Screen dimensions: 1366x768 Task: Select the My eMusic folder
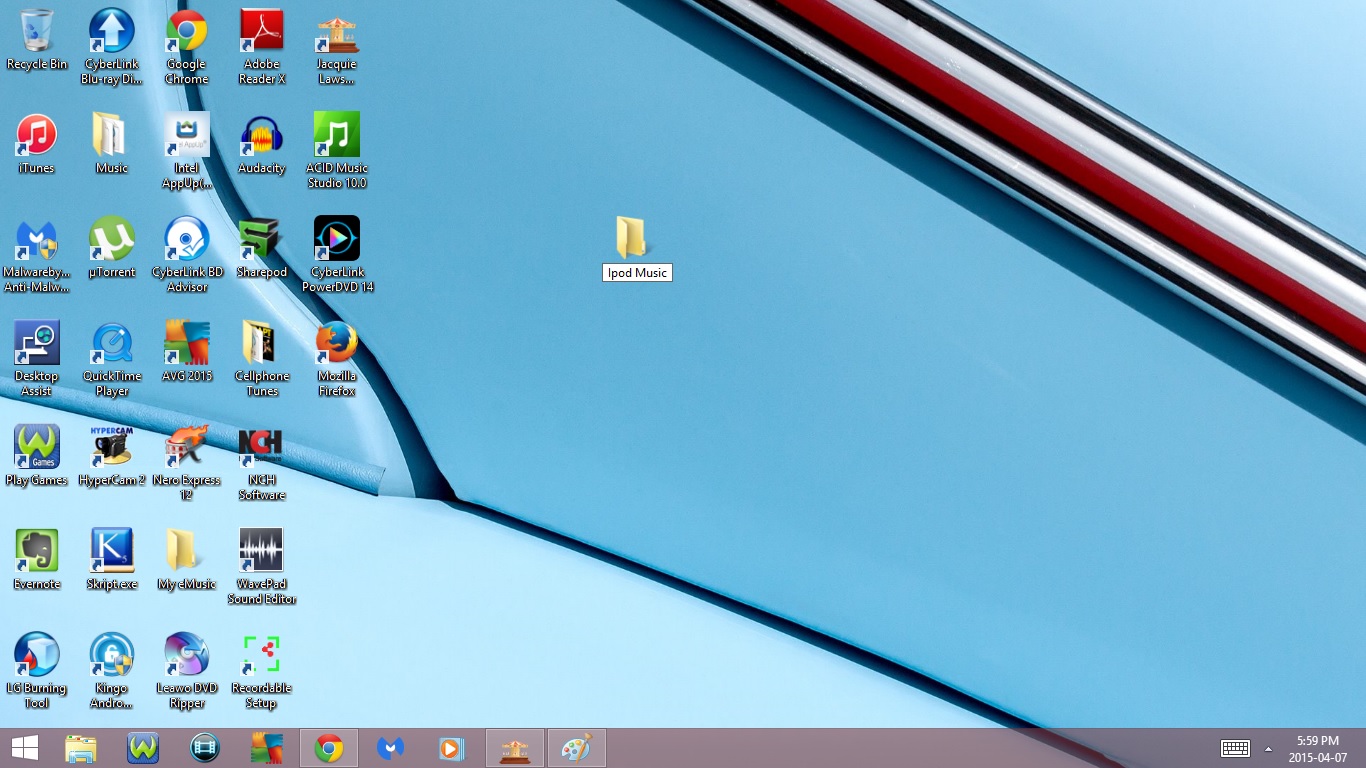[x=187, y=560]
